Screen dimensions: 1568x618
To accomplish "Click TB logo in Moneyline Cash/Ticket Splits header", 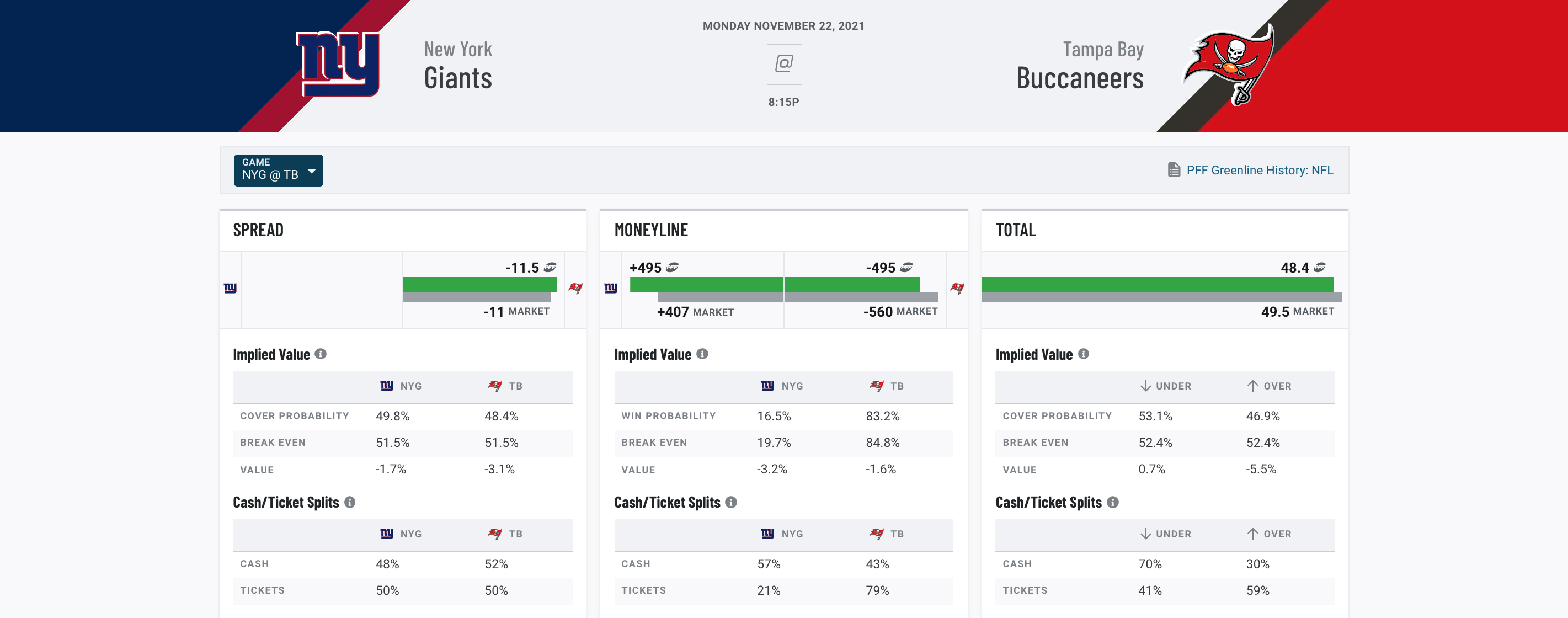I will [x=877, y=534].
